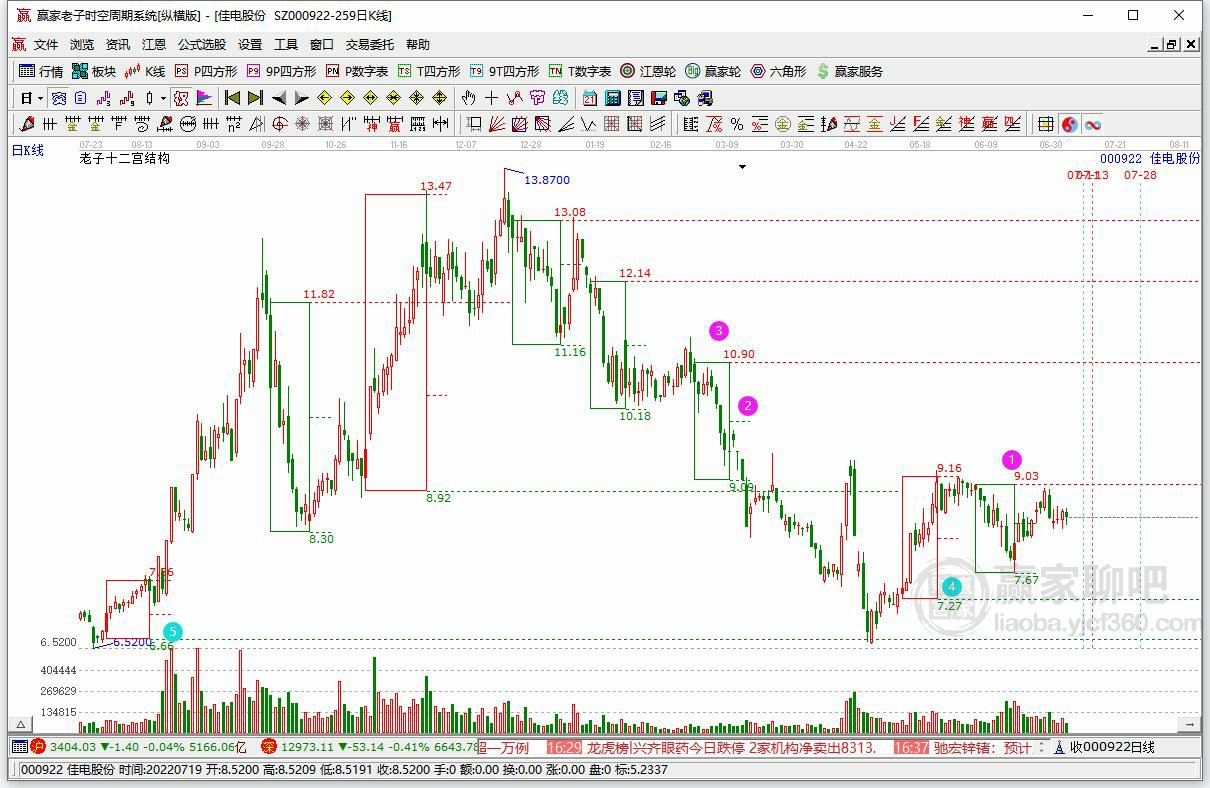
Task: Open 赢家服务 with the dollar icon
Action: (850, 71)
